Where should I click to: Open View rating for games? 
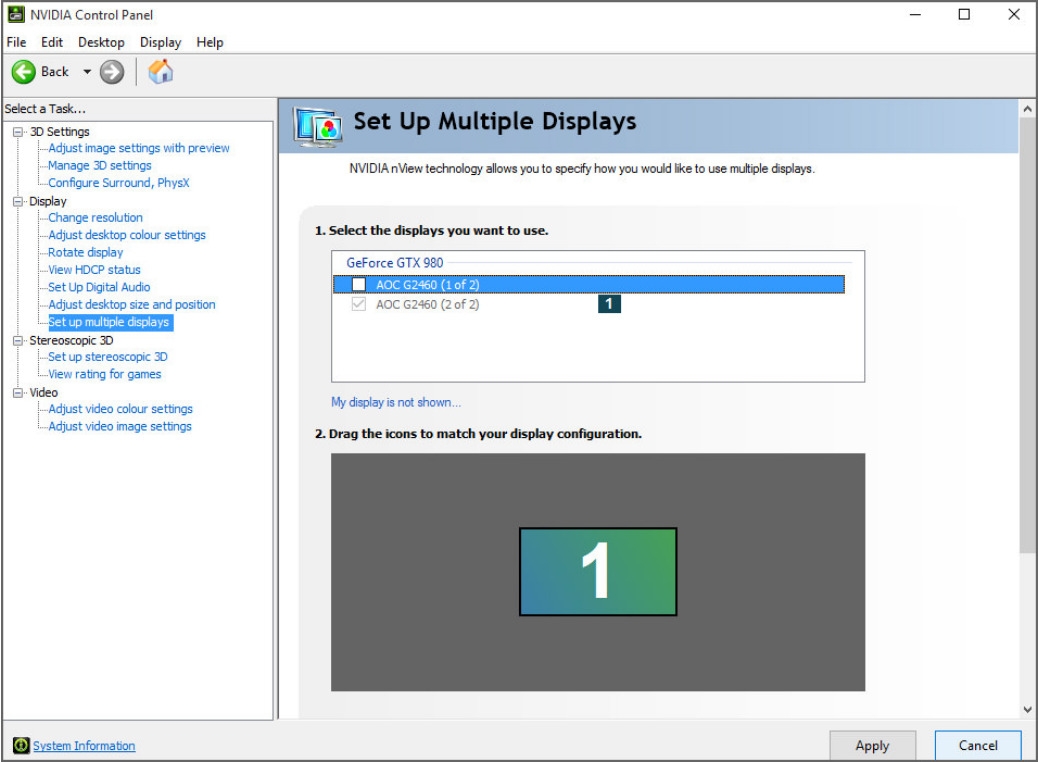[105, 373]
